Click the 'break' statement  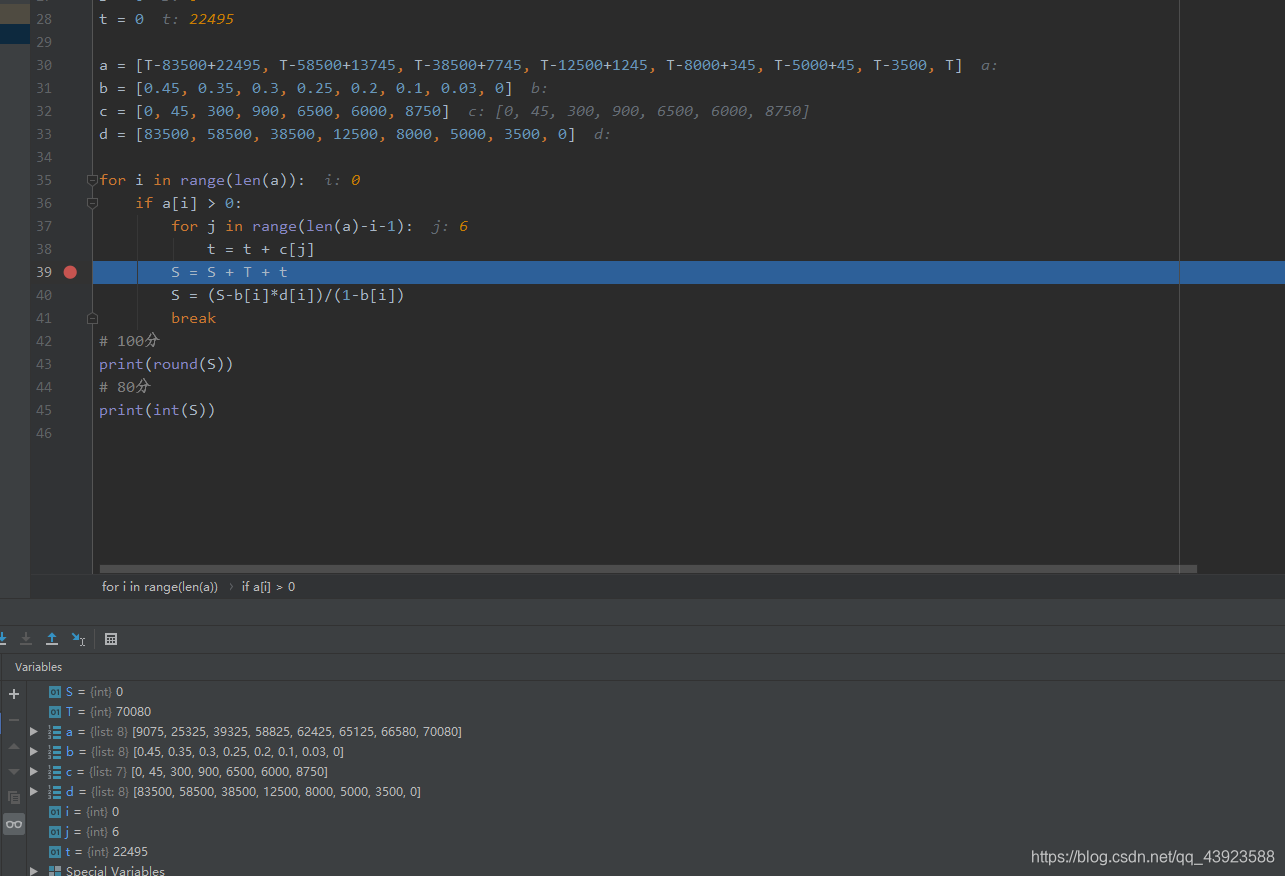(193, 318)
